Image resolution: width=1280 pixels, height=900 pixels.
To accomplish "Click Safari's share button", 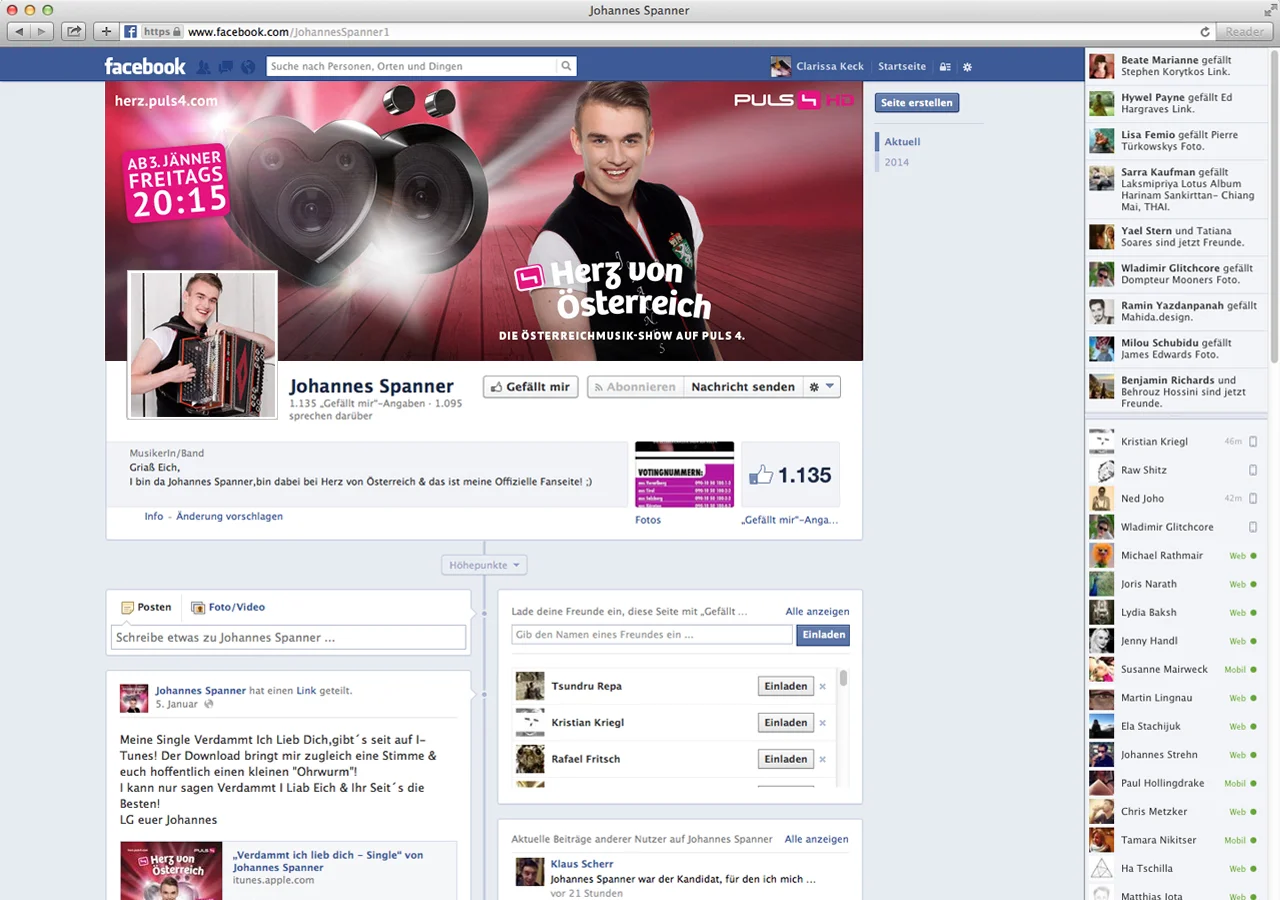I will pyautogui.click(x=73, y=32).
